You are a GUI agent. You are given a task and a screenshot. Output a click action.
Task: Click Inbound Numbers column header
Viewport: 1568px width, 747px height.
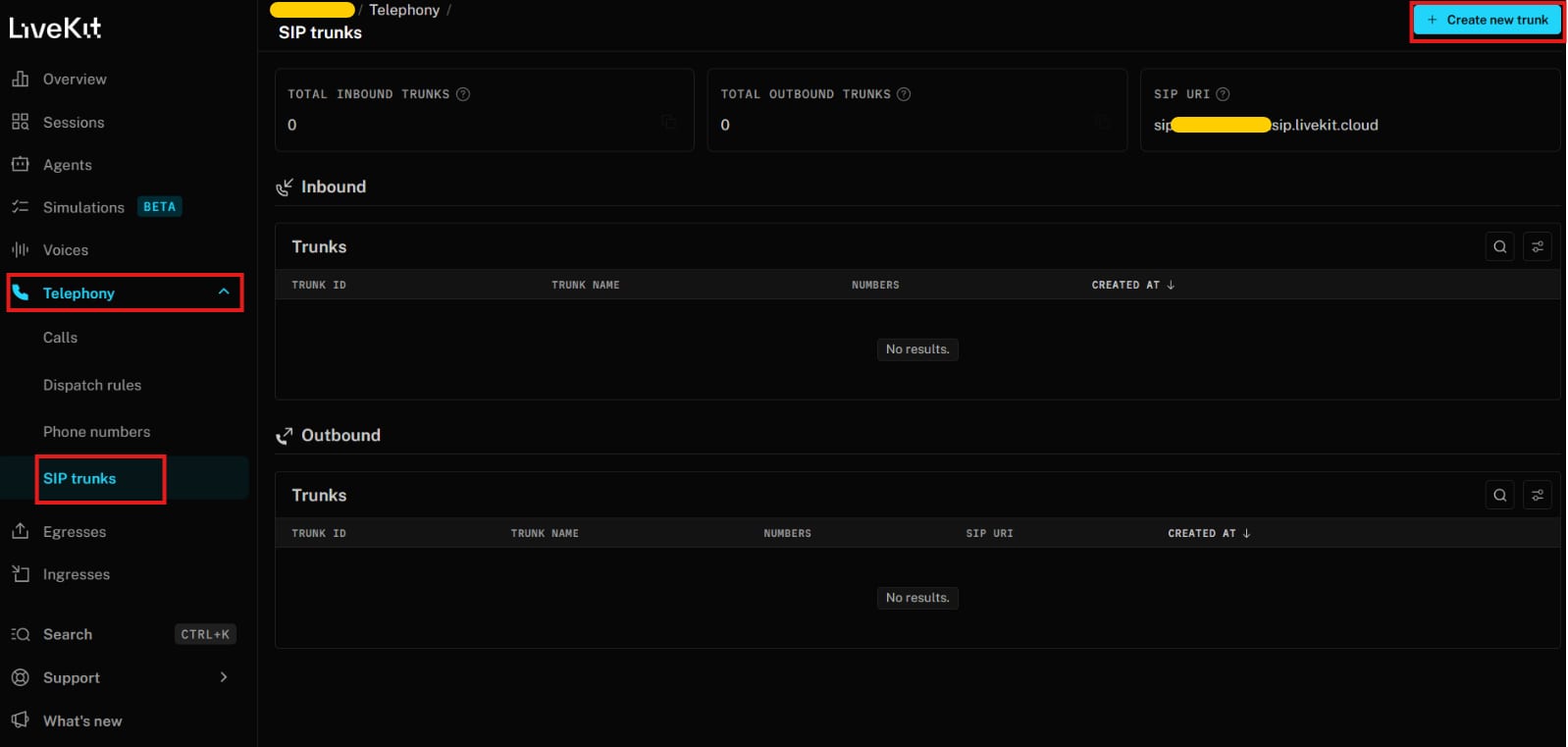(x=875, y=285)
